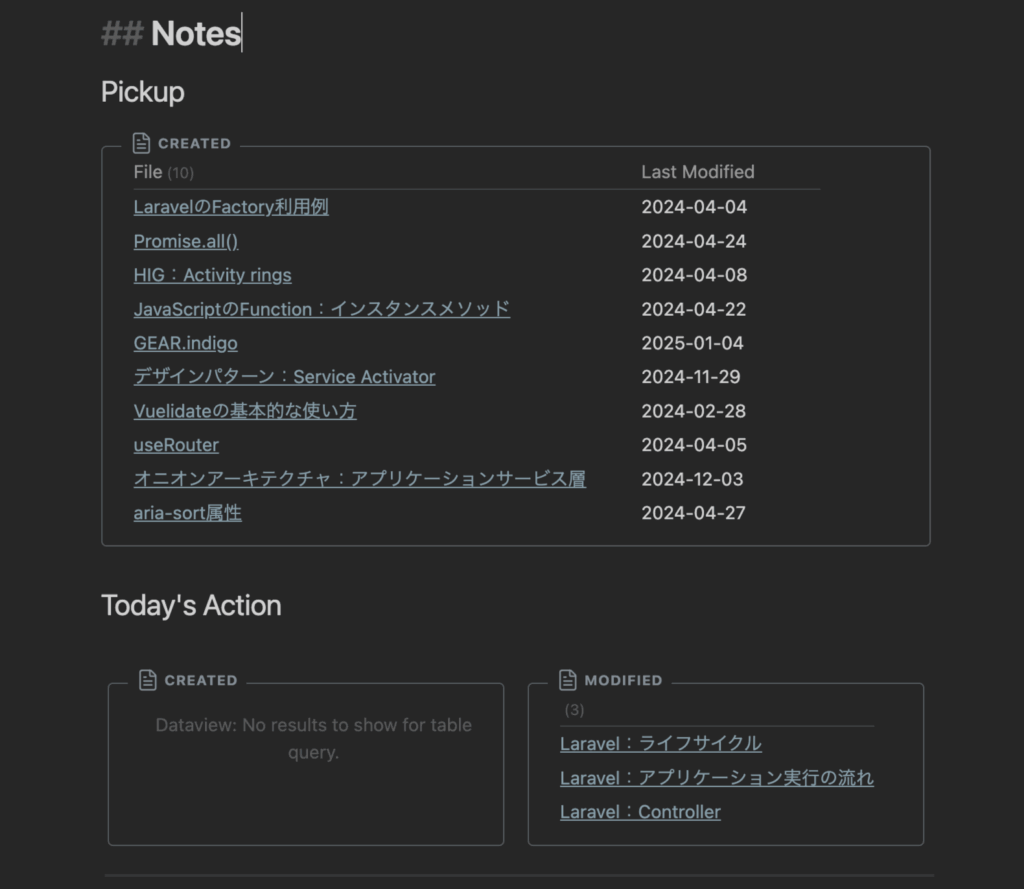The height and width of the screenshot is (889, 1024).
Task: Click the document icon beside MODIFIED
Action: pos(568,680)
